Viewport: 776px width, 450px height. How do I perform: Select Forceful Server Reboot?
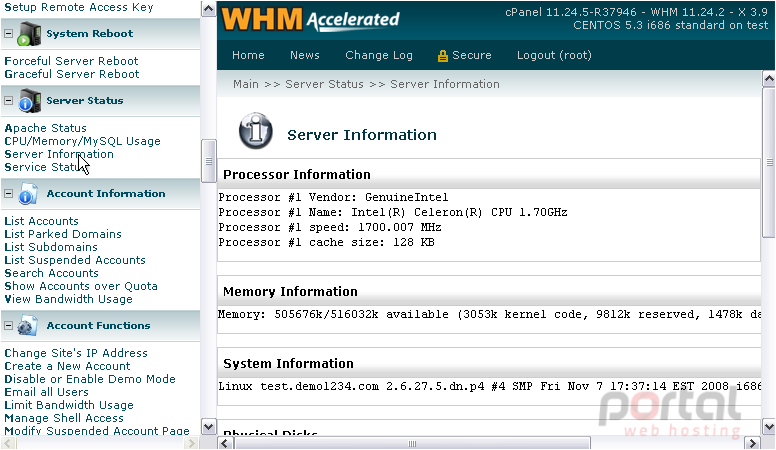click(x=71, y=61)
